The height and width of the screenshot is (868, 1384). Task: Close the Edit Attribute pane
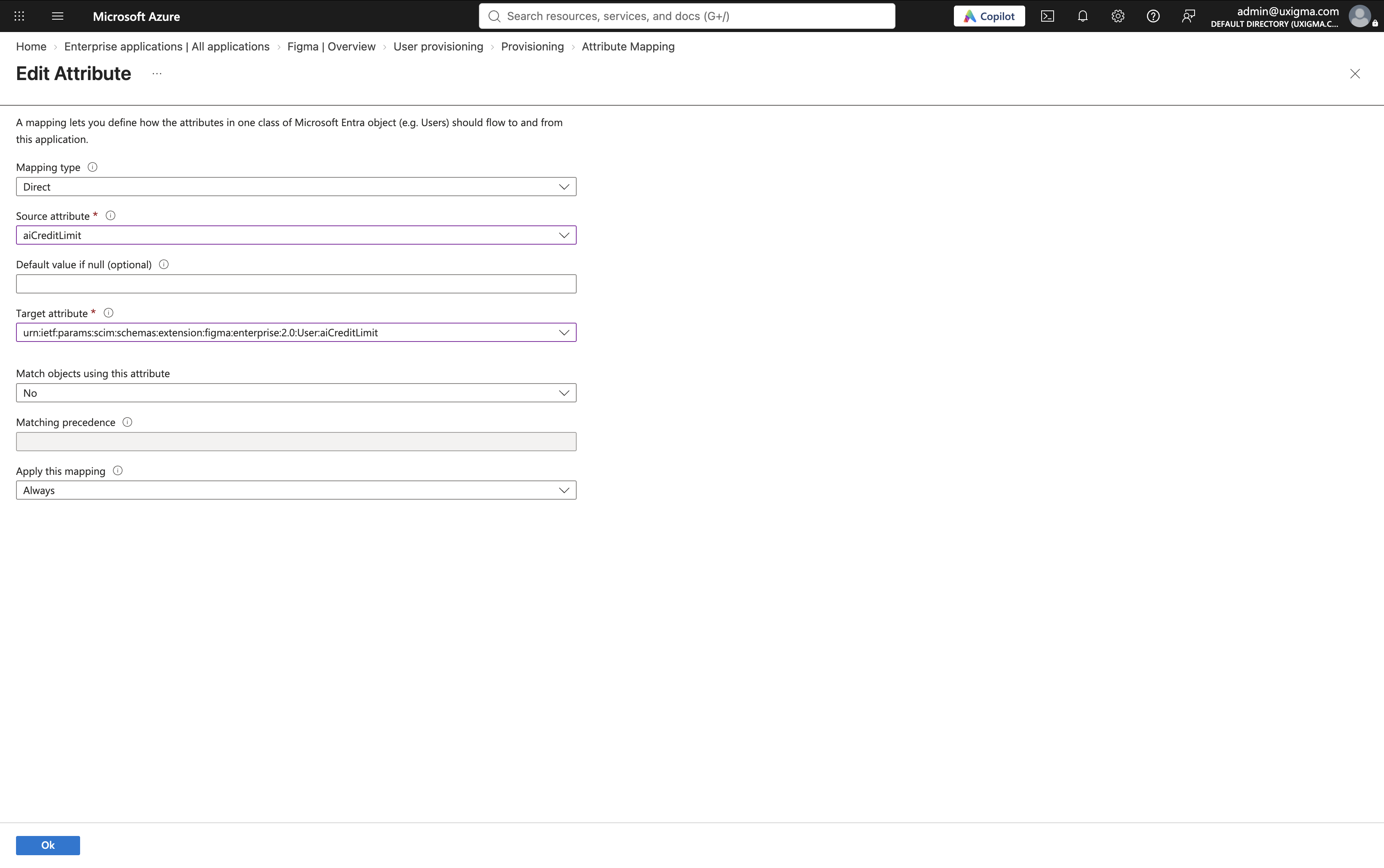(1355, 74)
